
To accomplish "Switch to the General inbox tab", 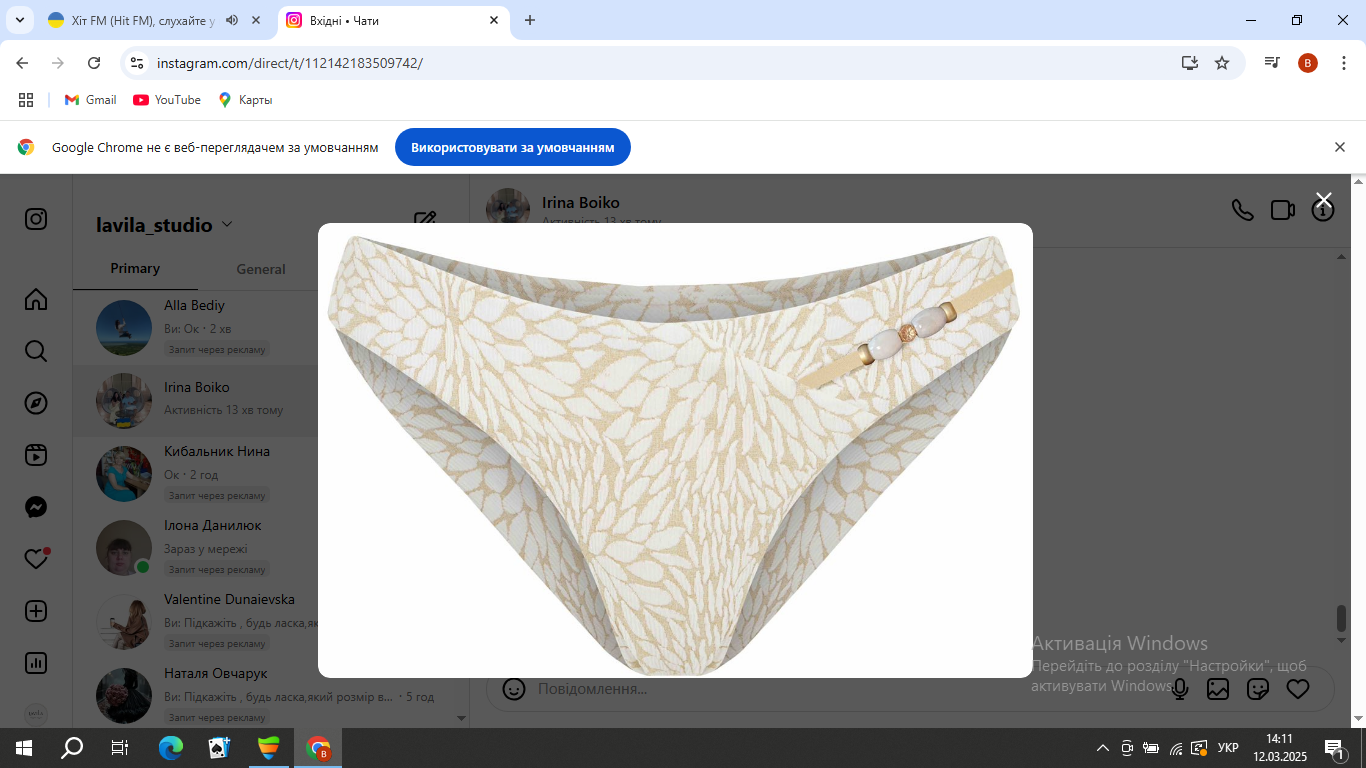I will click(261, 269).
